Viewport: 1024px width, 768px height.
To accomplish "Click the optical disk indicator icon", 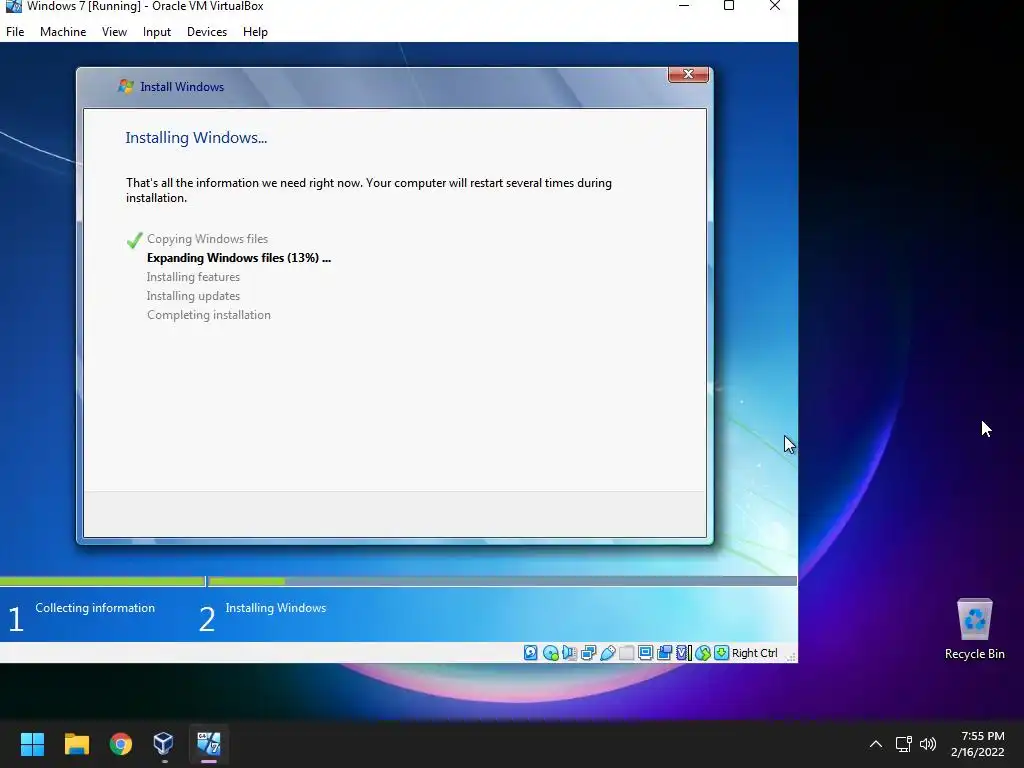I will [x=550, y=652].
